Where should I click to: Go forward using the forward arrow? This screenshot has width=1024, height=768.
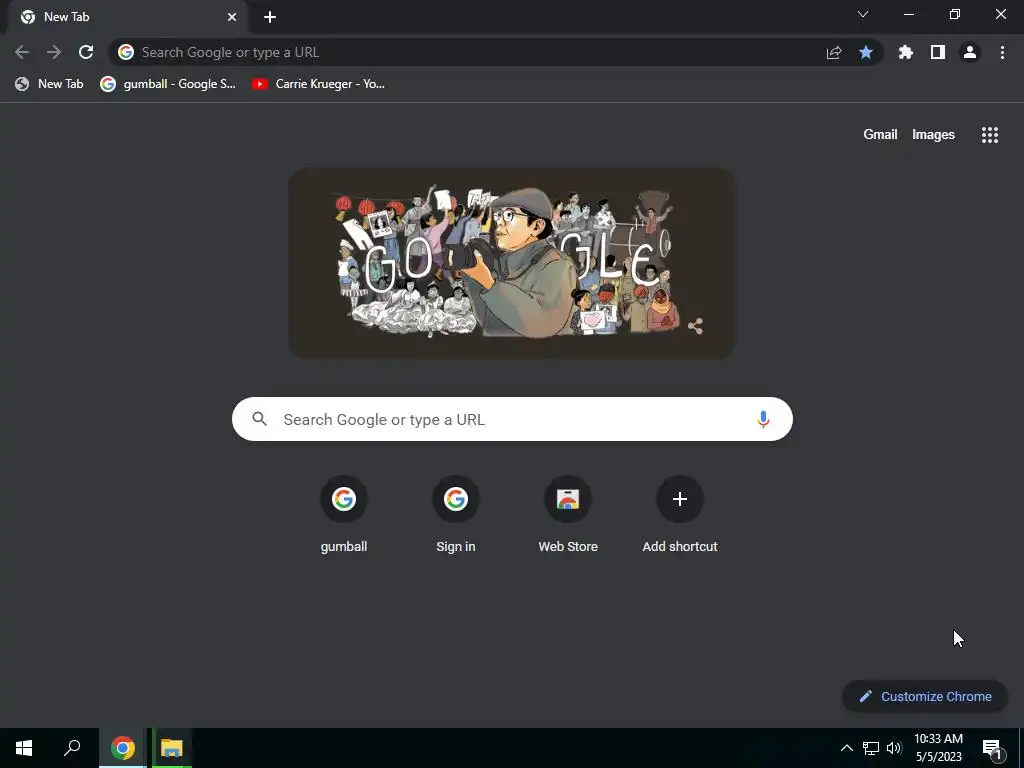pos(54,52)
